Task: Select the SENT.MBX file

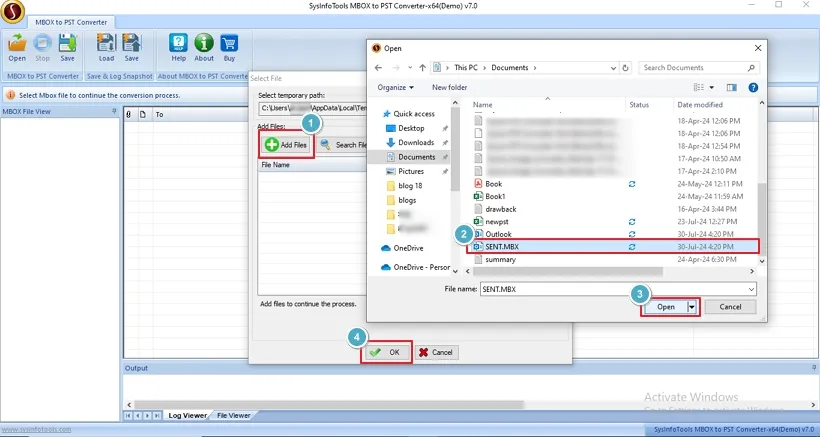Action: click(x=613, y=247)
